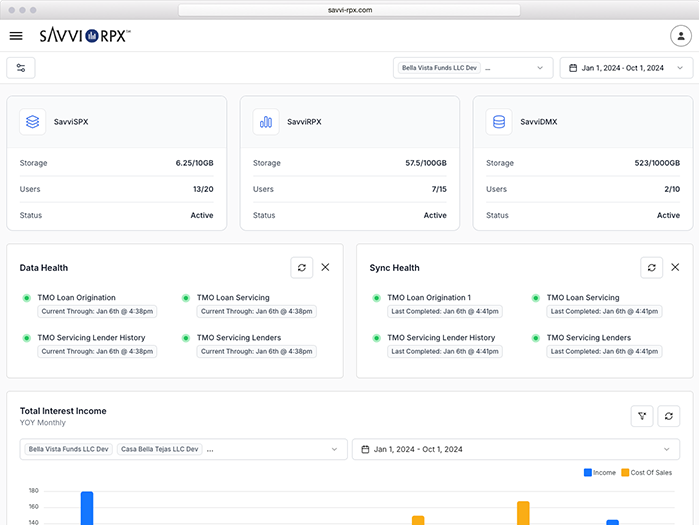The width and height of the screenshot is (699, 525).
Task: Click SavviDMX users value 2/10
Action: (672, 189)
